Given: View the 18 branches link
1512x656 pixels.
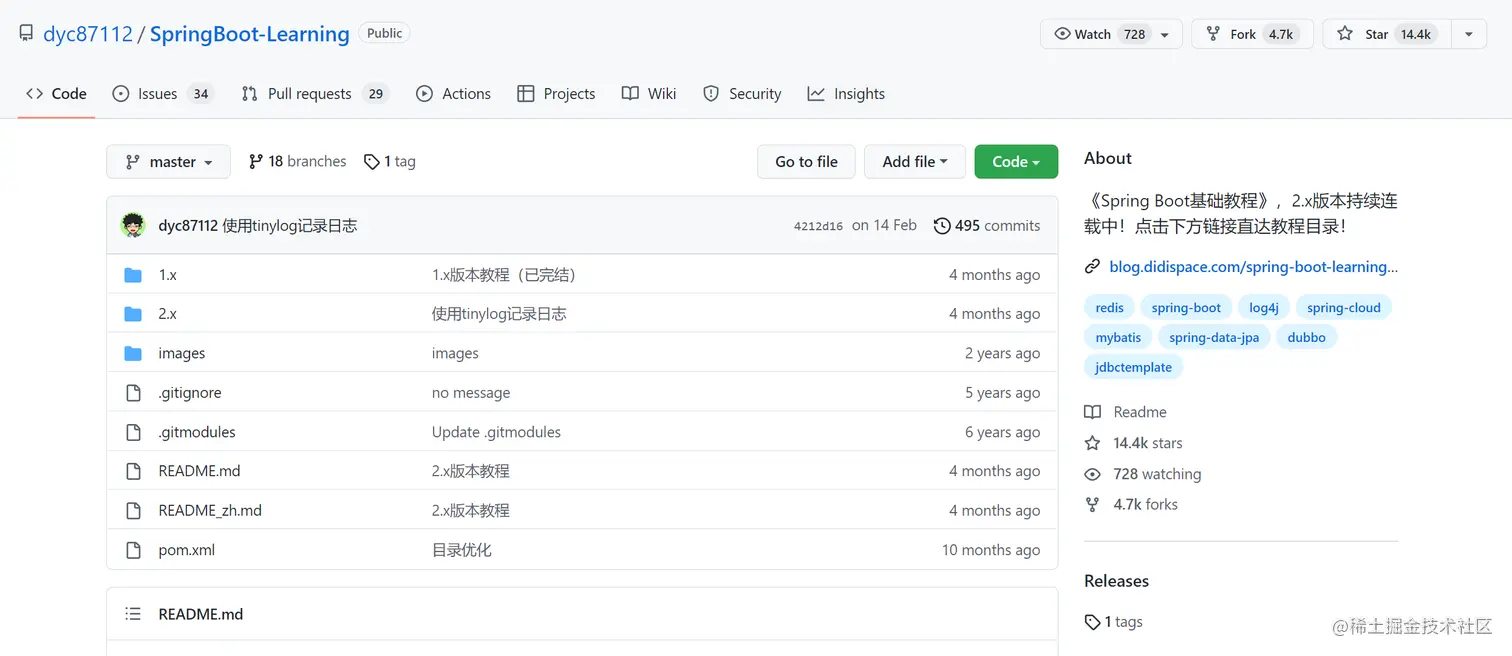Looking at the screenshot, I should (297, 161).
